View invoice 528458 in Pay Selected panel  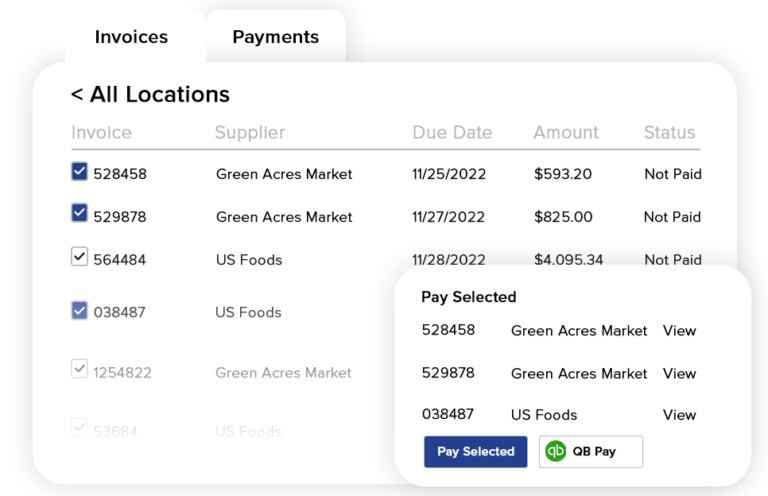[x=679, y=331]
